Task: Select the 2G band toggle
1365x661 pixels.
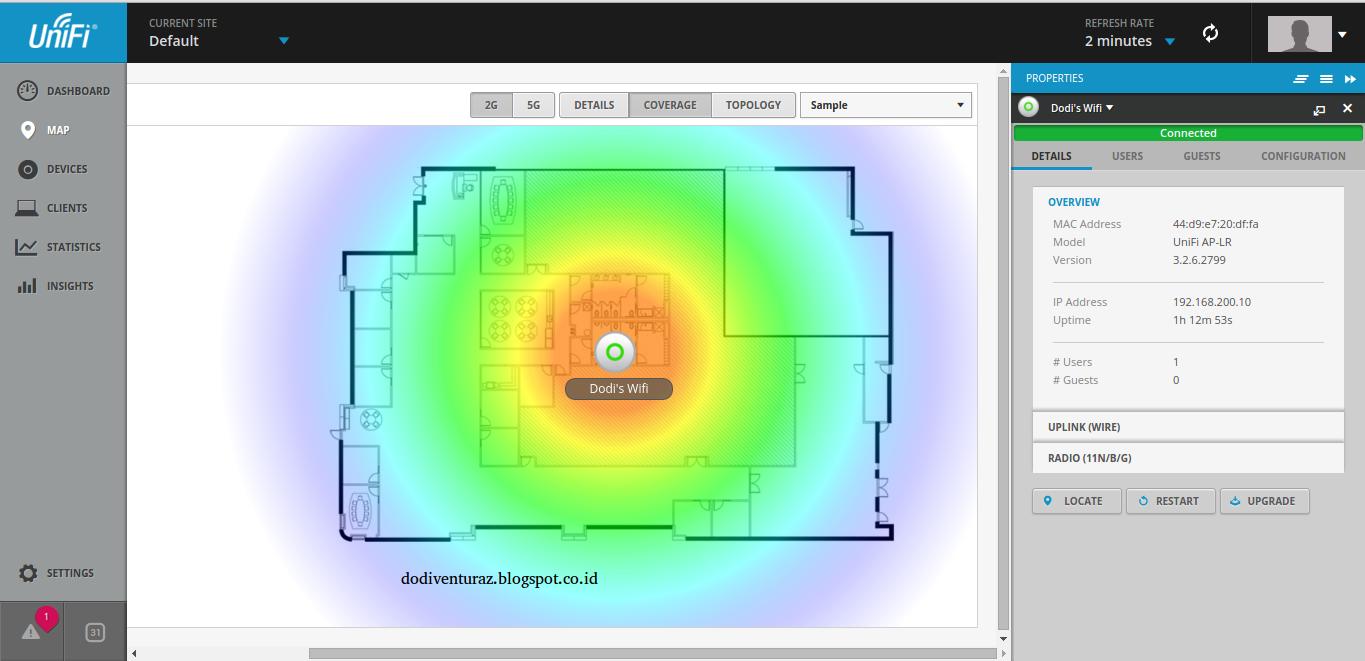Action: (x=491, y=105)
